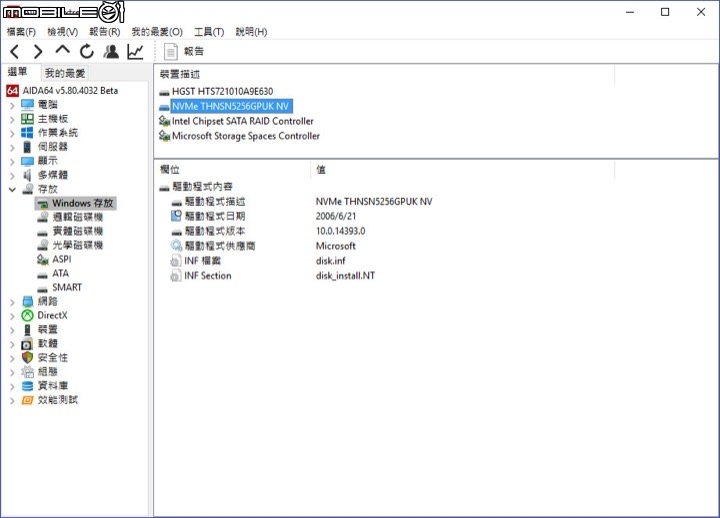Open the 工具(T) menu

[209, 32]
